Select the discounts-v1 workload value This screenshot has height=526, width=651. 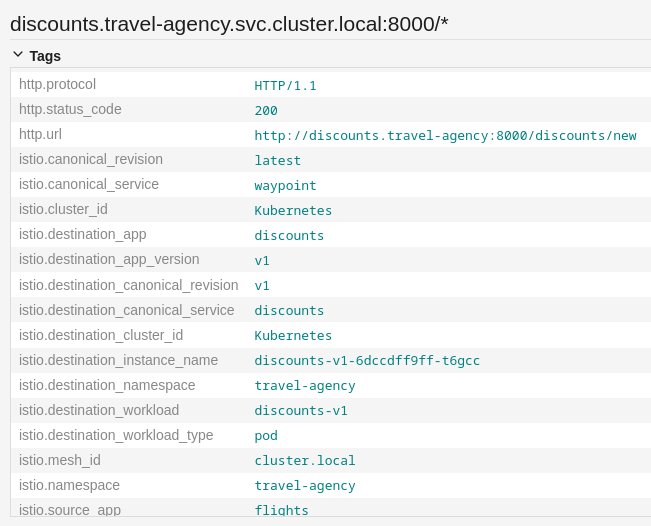(301, 410)
